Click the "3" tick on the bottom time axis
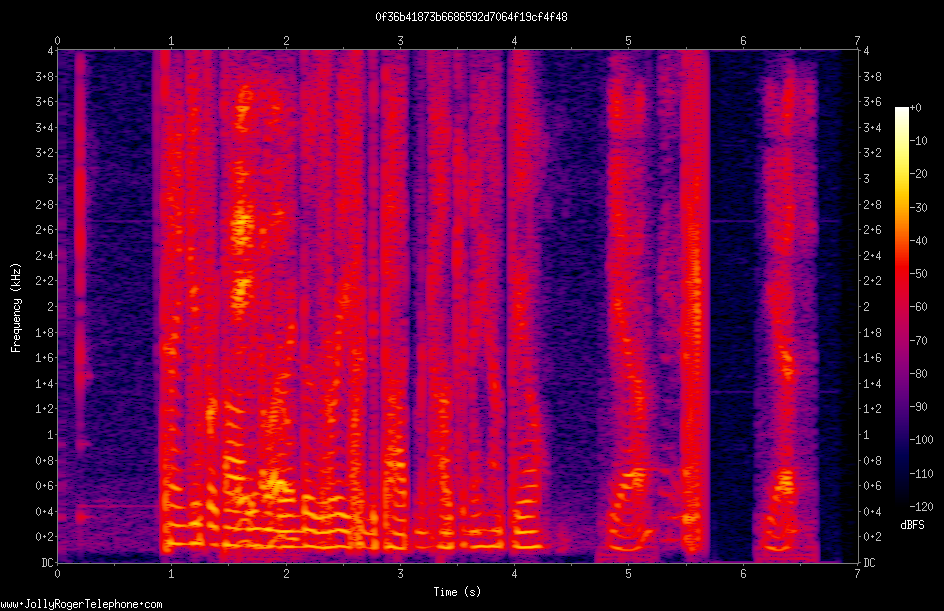 (x=400, y=574)
